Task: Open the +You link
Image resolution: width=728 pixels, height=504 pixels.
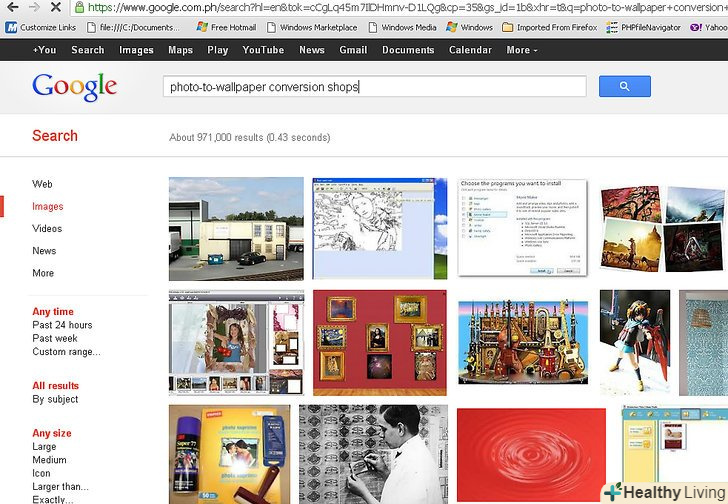Action: [x=45, y=50]
